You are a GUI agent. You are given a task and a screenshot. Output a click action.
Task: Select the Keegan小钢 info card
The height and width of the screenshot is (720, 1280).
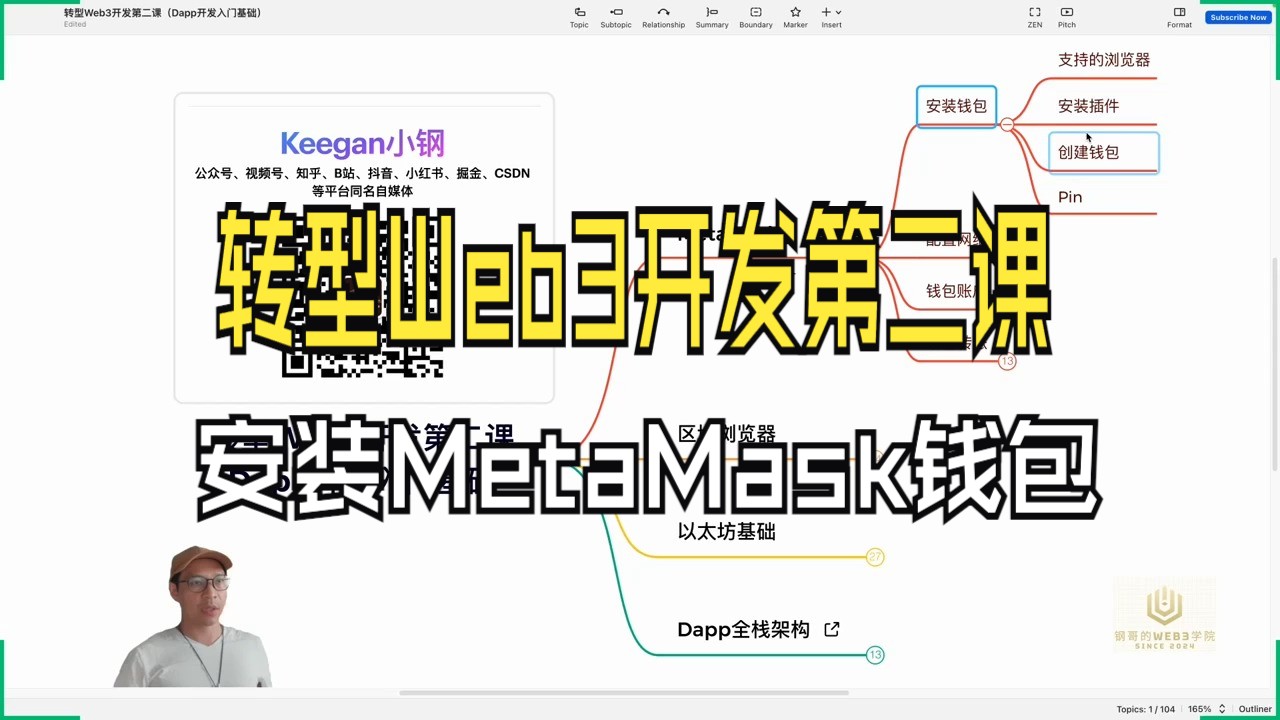point(364,248)
